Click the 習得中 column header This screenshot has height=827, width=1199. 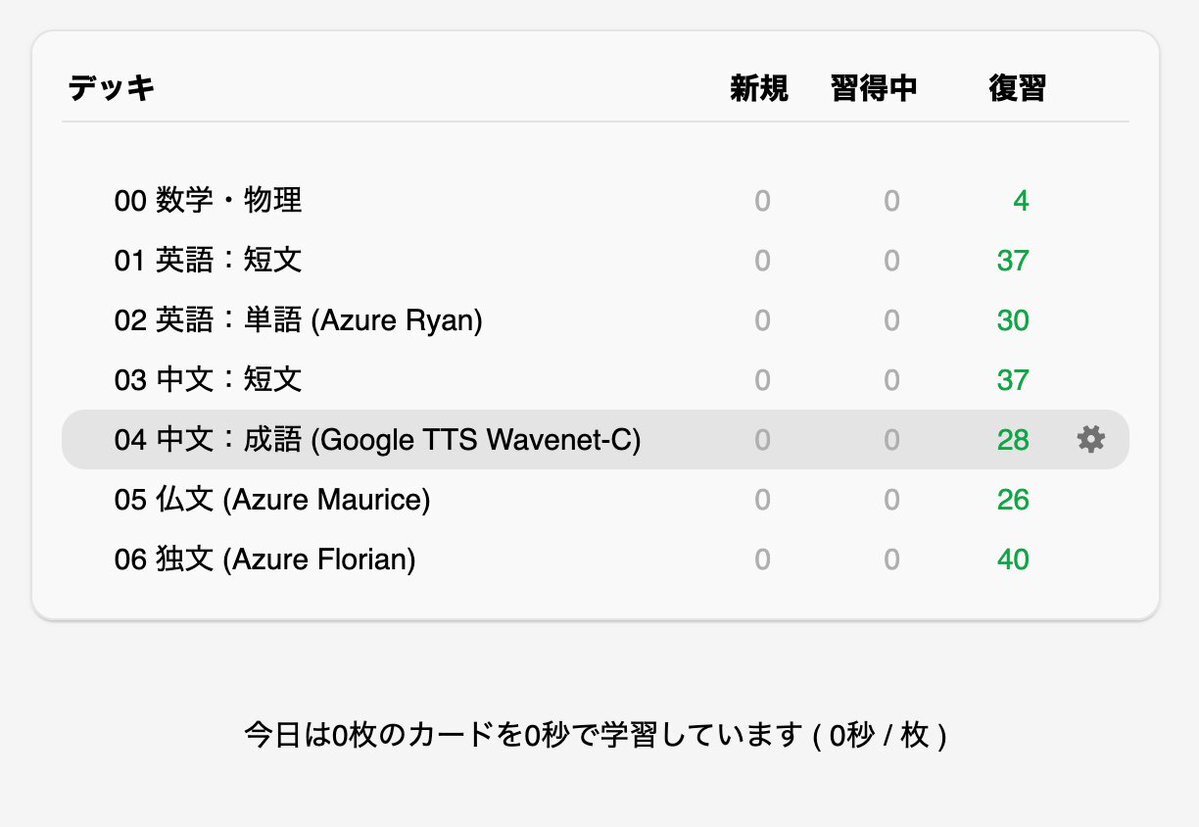[x=874, y=88]
